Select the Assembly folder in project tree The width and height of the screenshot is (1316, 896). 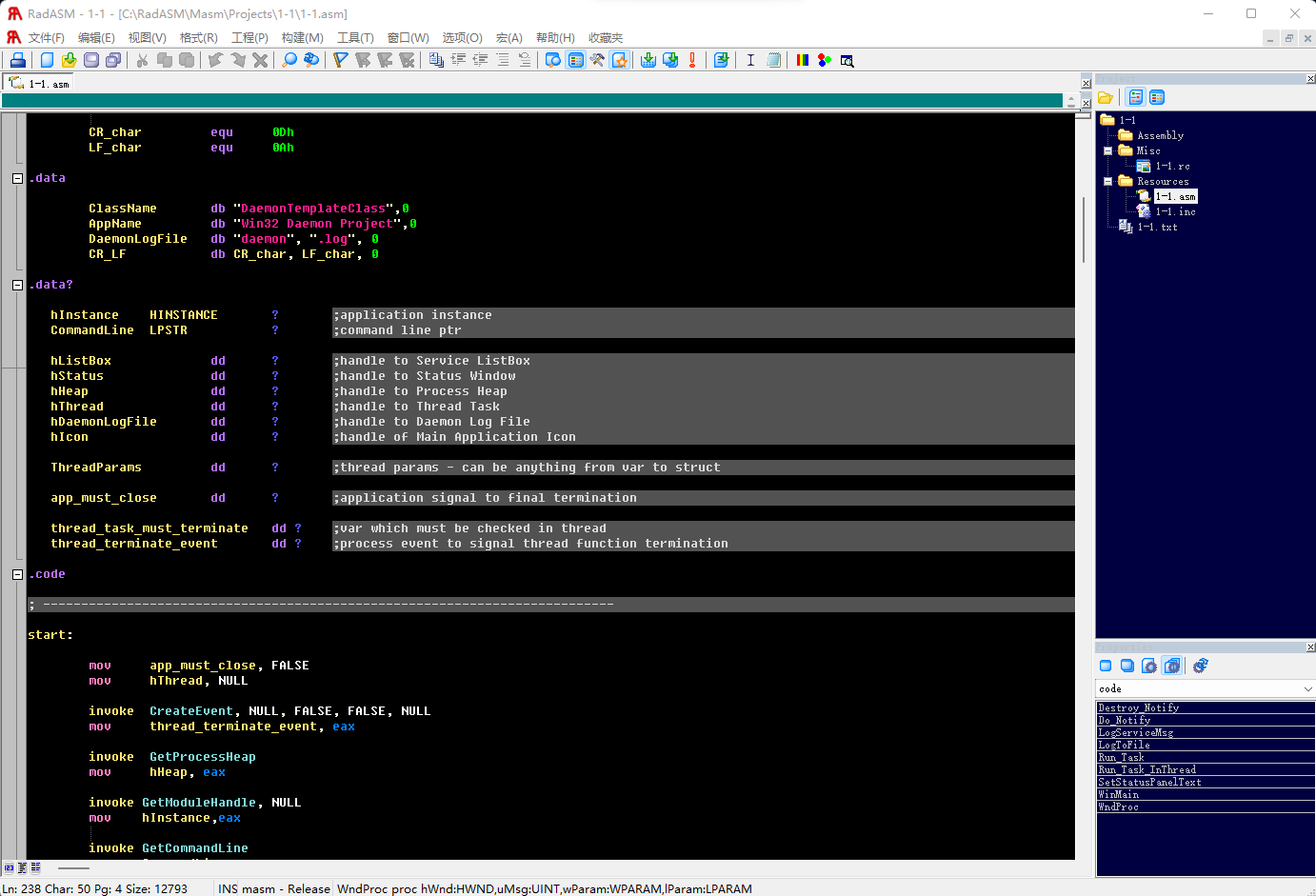(1160, 135)
